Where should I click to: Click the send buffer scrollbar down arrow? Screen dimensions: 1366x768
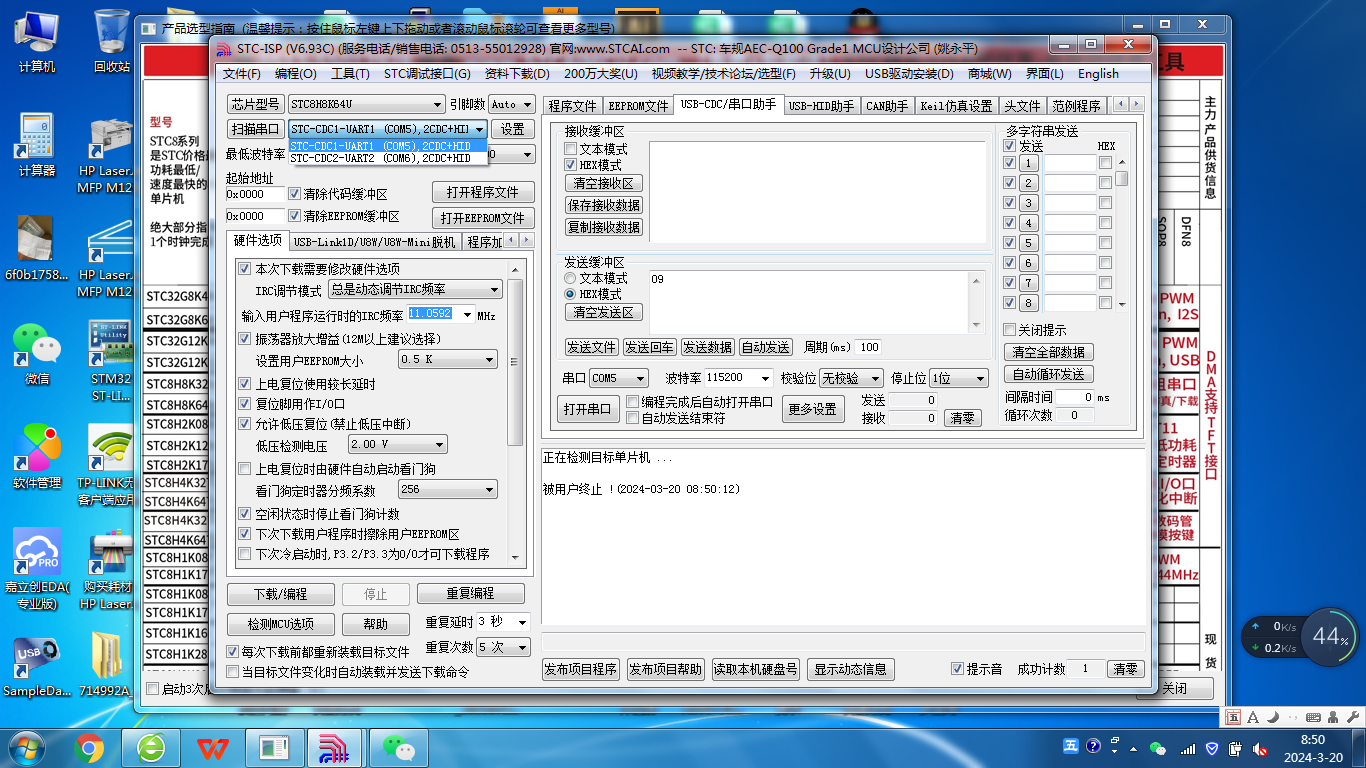tap(976, 324)
